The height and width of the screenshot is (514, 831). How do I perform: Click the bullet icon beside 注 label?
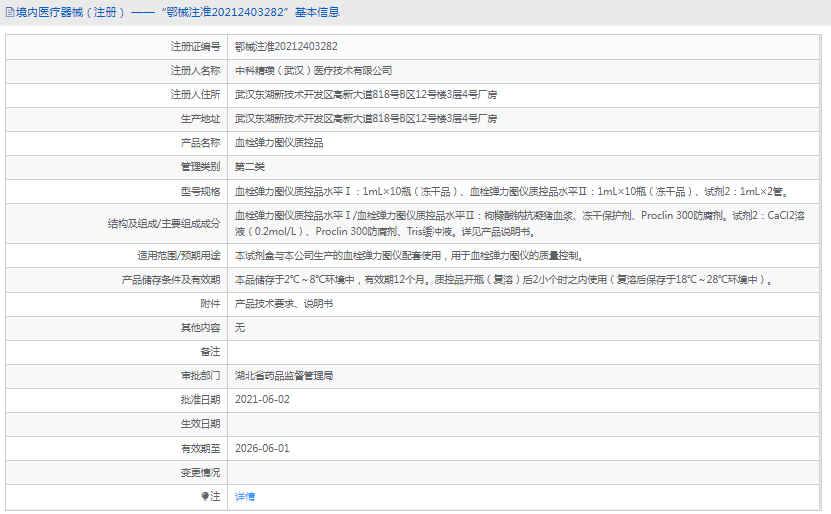coord(205,496)
